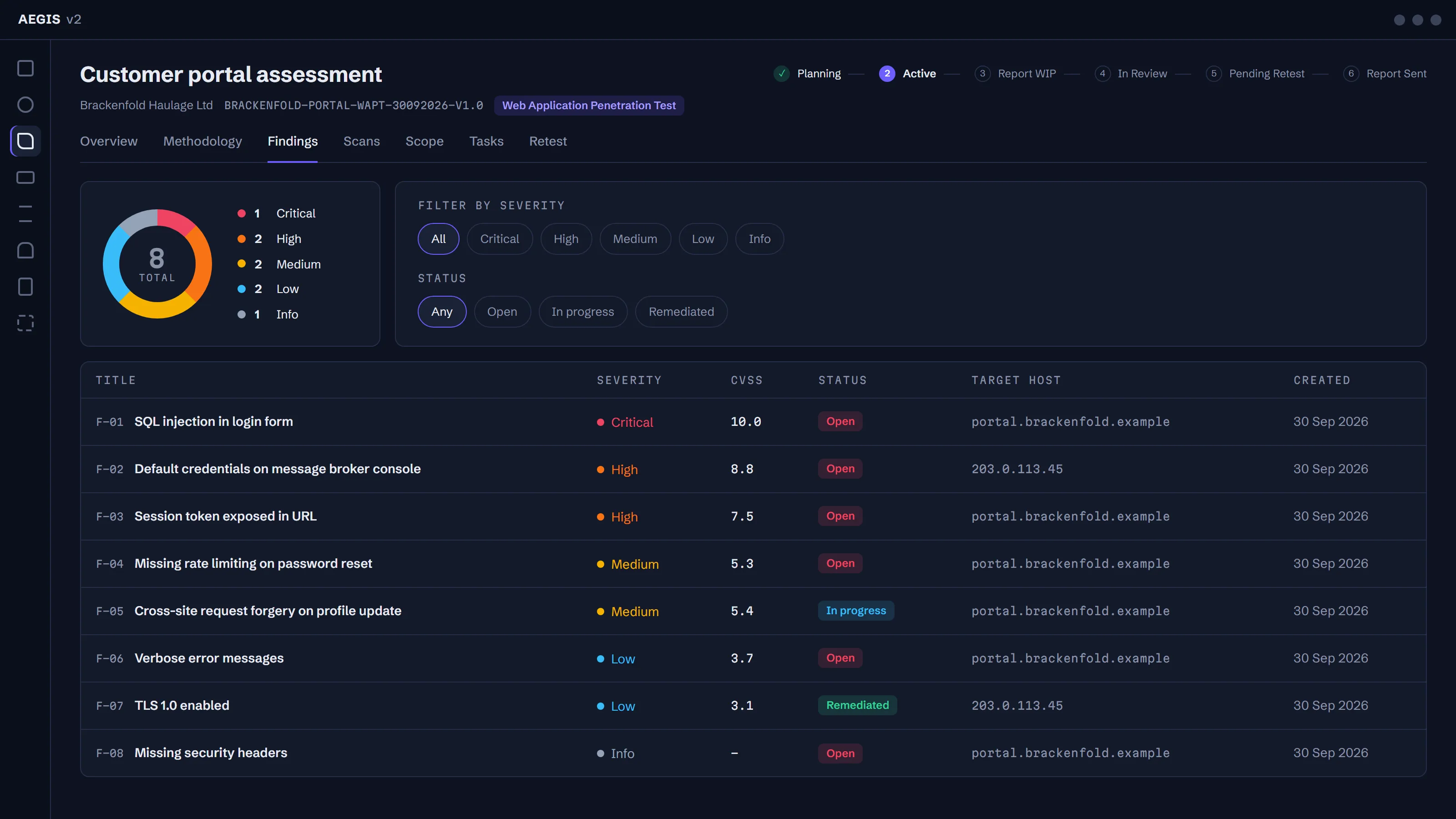This screenshot has height=819, width=1456.
Task: Click the Planning step checkmark icon
Action: point(782,73)
